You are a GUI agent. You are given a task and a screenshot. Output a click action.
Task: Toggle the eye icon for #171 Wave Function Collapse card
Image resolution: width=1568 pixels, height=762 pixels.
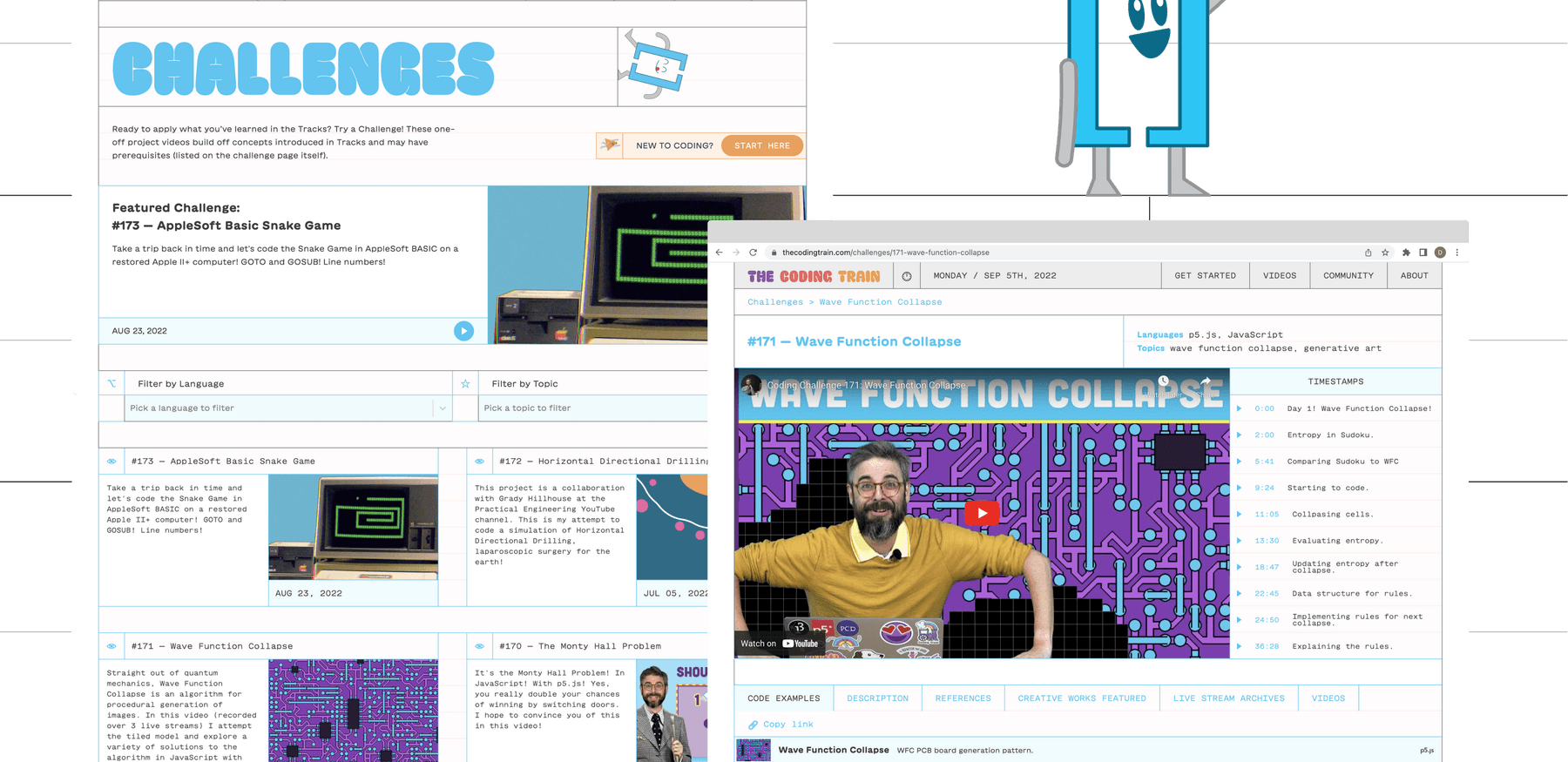112,646
